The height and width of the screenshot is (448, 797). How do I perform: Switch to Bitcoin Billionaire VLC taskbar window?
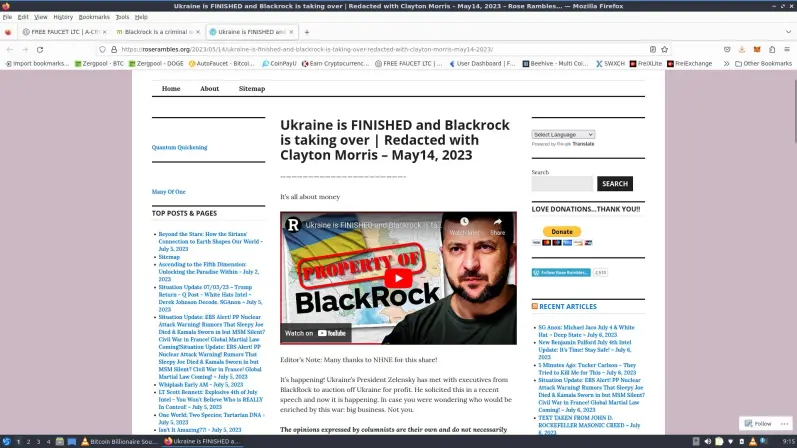119,441
